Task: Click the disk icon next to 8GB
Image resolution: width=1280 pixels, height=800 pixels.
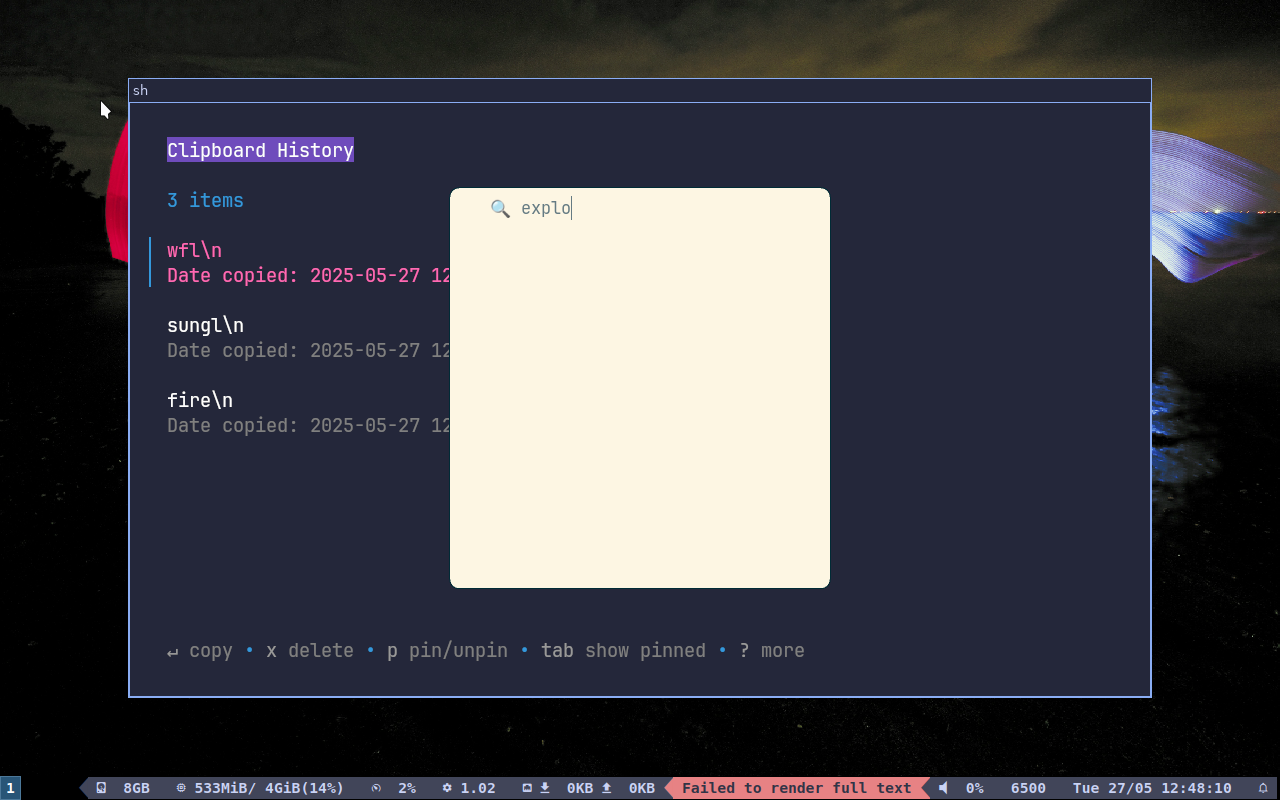Action: [x=101, y=788]
